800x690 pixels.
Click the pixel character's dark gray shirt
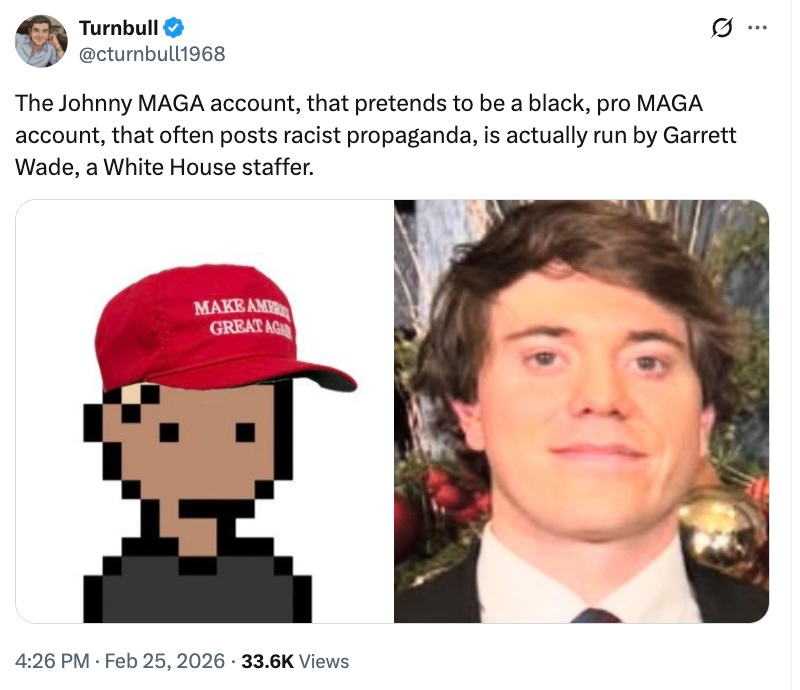pos(197,589)
